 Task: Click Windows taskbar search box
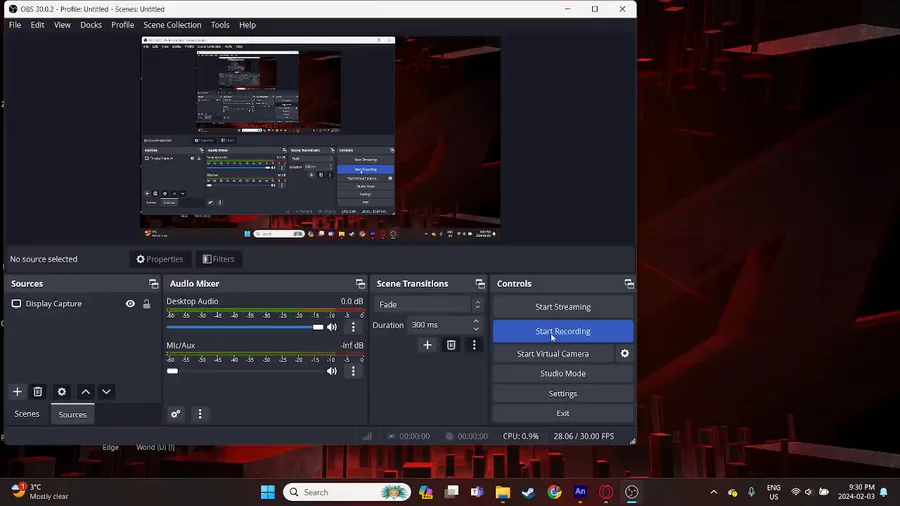coord(347,492)
